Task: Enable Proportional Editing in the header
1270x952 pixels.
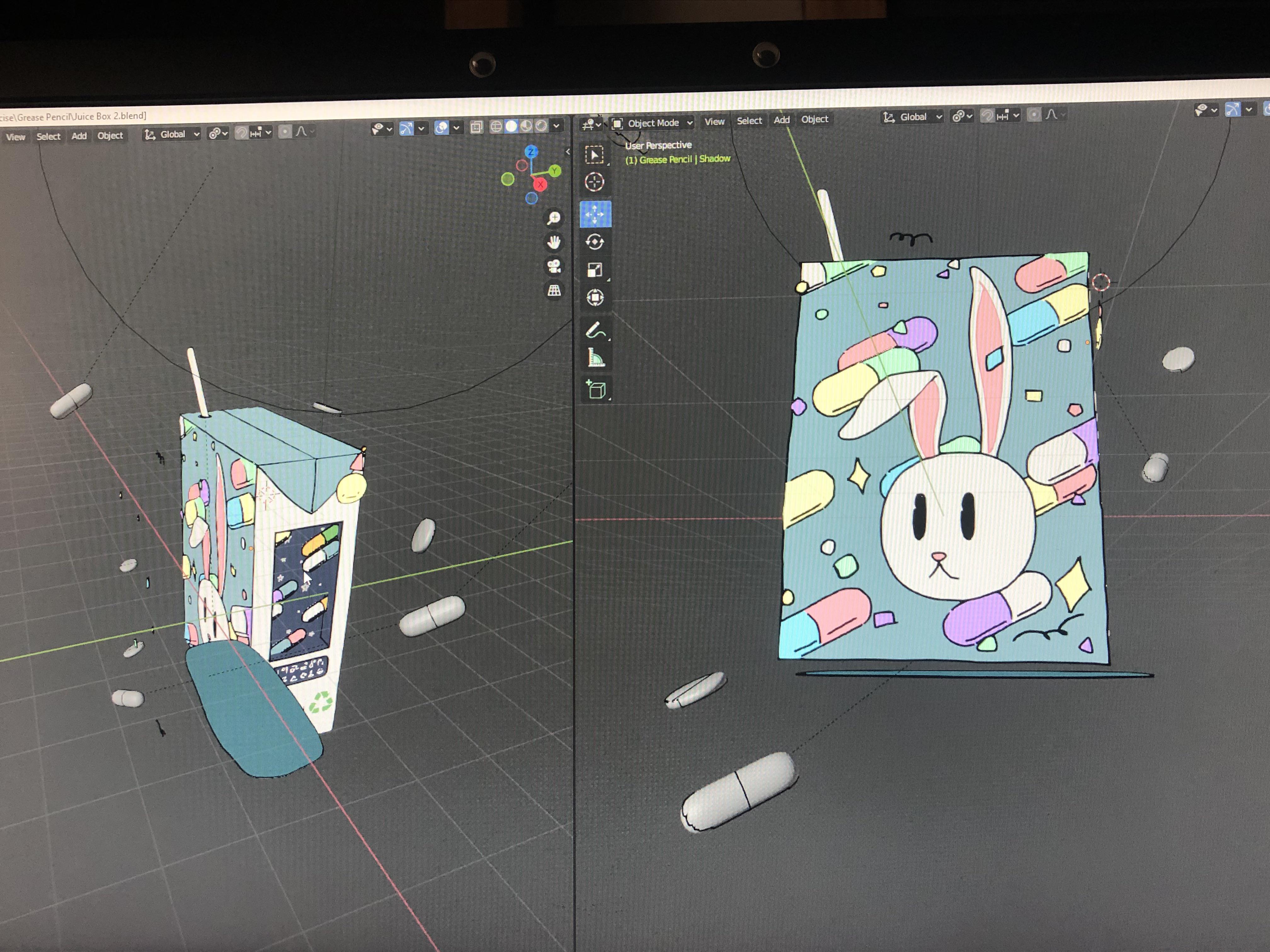Action: click(x=285, y=133)
